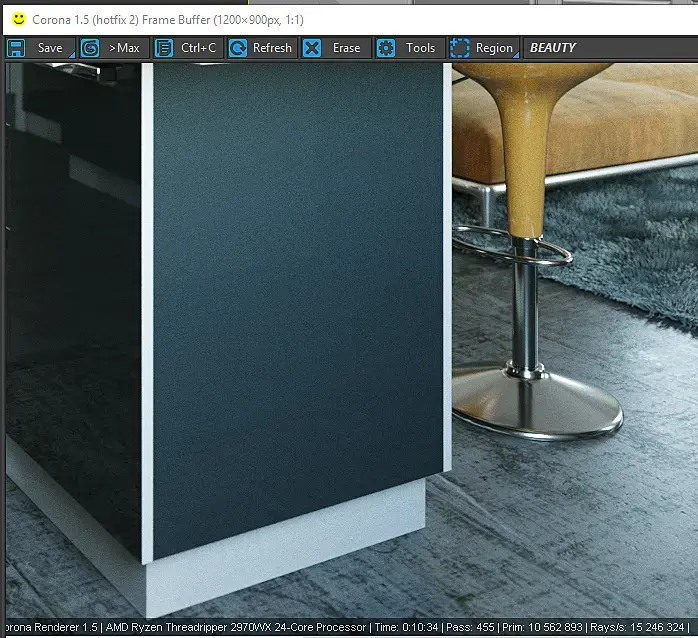Open the Save dropdown corner arrow
The height and width of the screenshot is (638, 698).
tap(72, 55)
